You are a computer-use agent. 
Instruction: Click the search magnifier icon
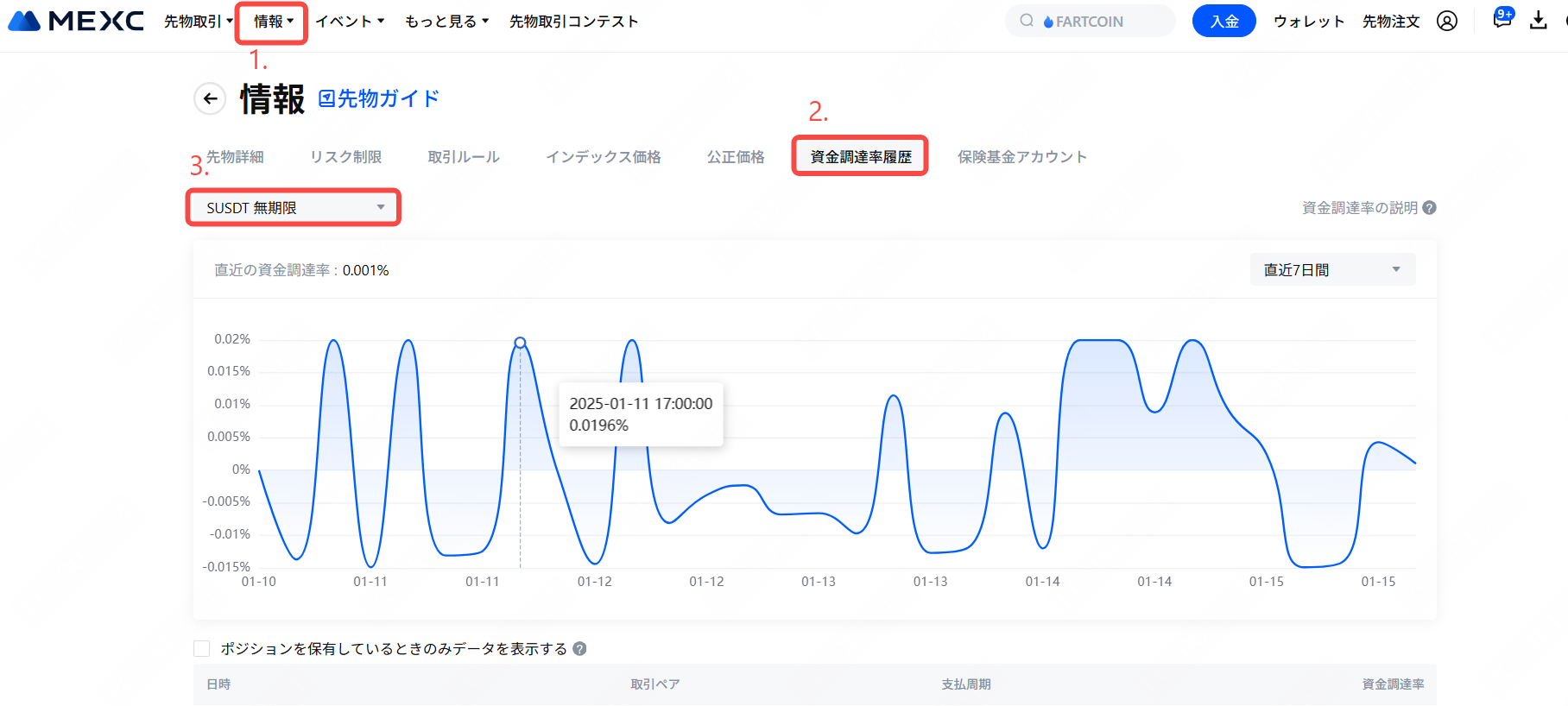1027,21
